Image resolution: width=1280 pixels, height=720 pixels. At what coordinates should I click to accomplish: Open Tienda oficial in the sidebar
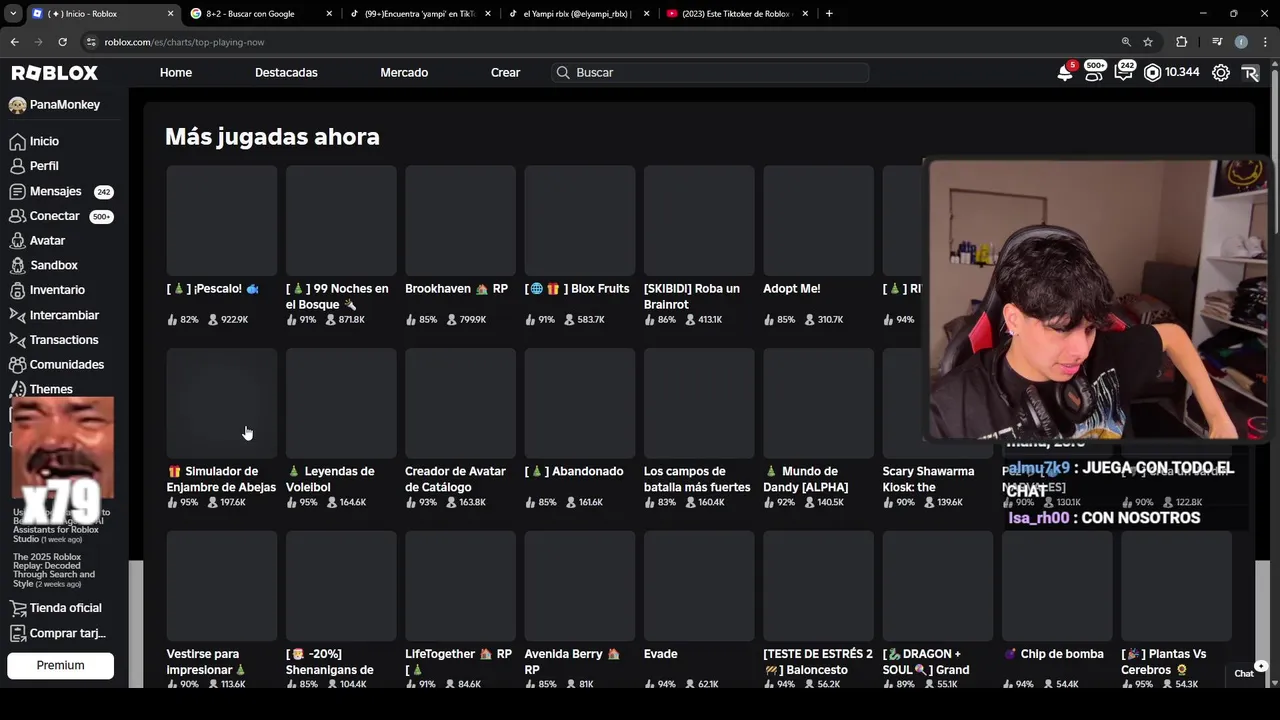tap(64, 608)
